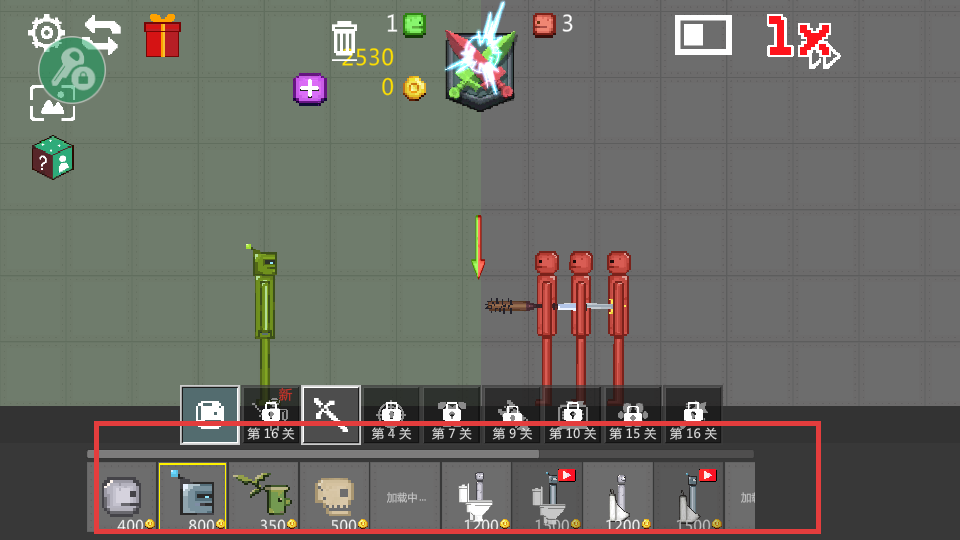This screenshot has width=960, height=540.
Task: Open the red gift box reward
Action: tap(162, 36)
